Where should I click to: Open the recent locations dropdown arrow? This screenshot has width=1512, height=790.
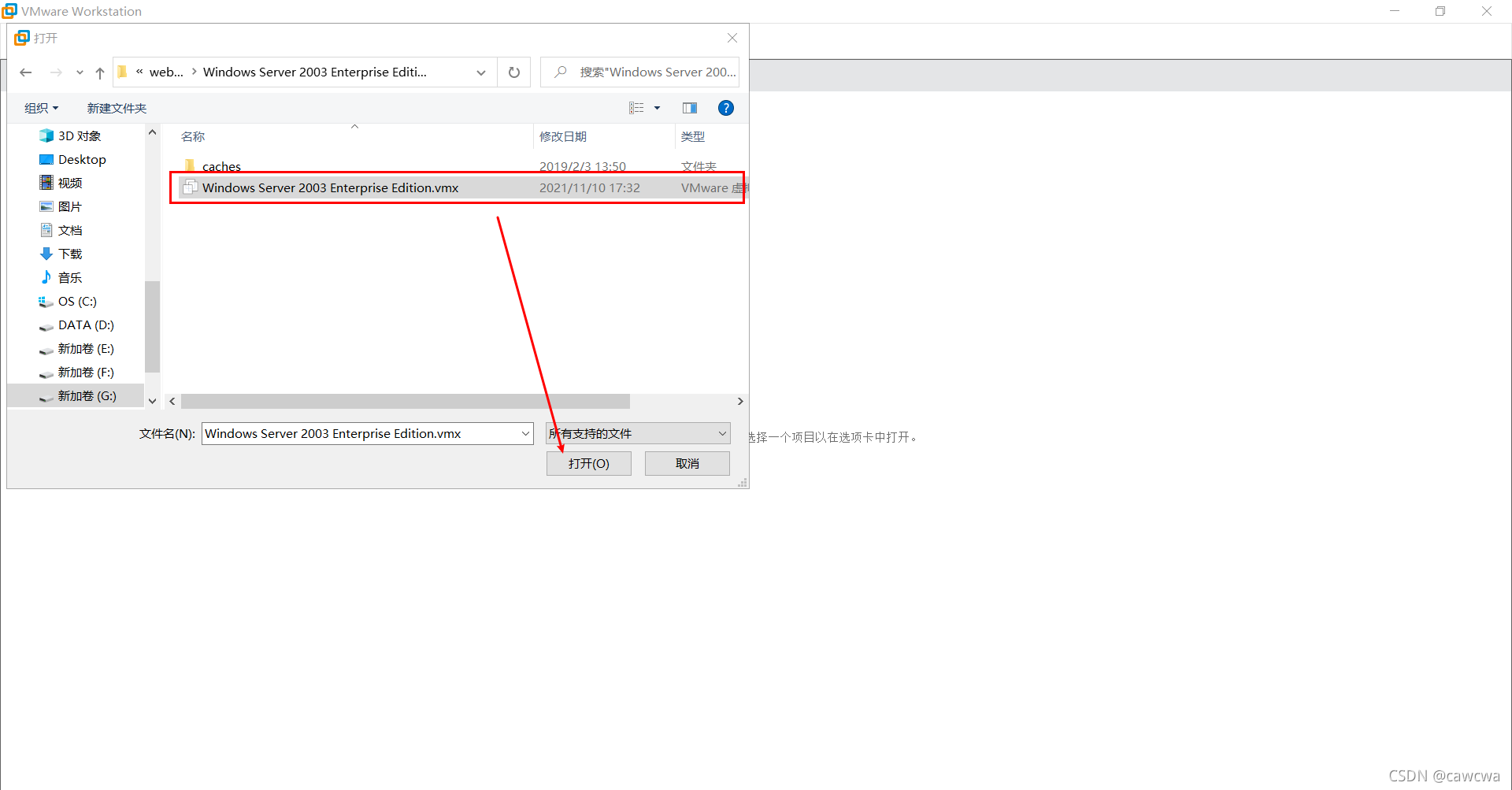(x=80, y=72)
